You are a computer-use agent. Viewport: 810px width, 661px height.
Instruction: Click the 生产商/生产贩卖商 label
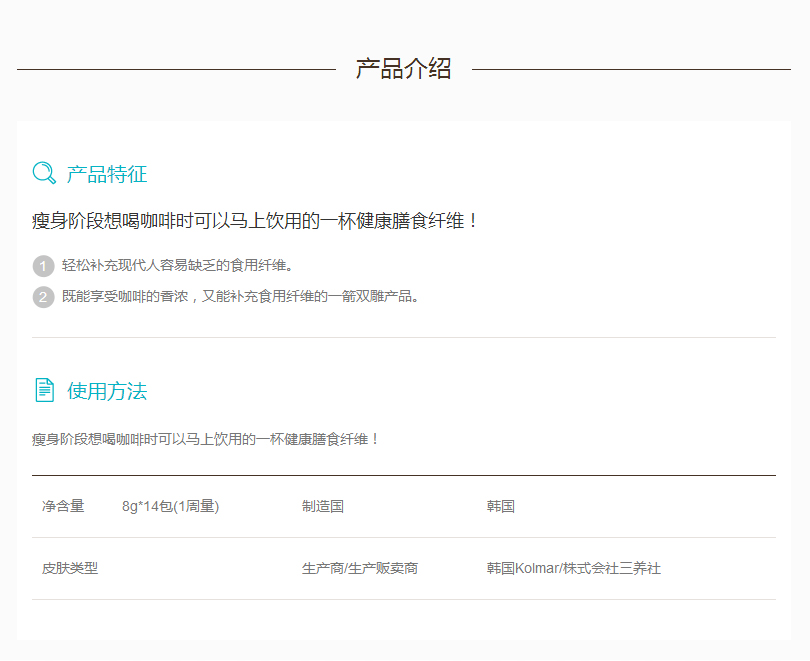pos(360,569)
